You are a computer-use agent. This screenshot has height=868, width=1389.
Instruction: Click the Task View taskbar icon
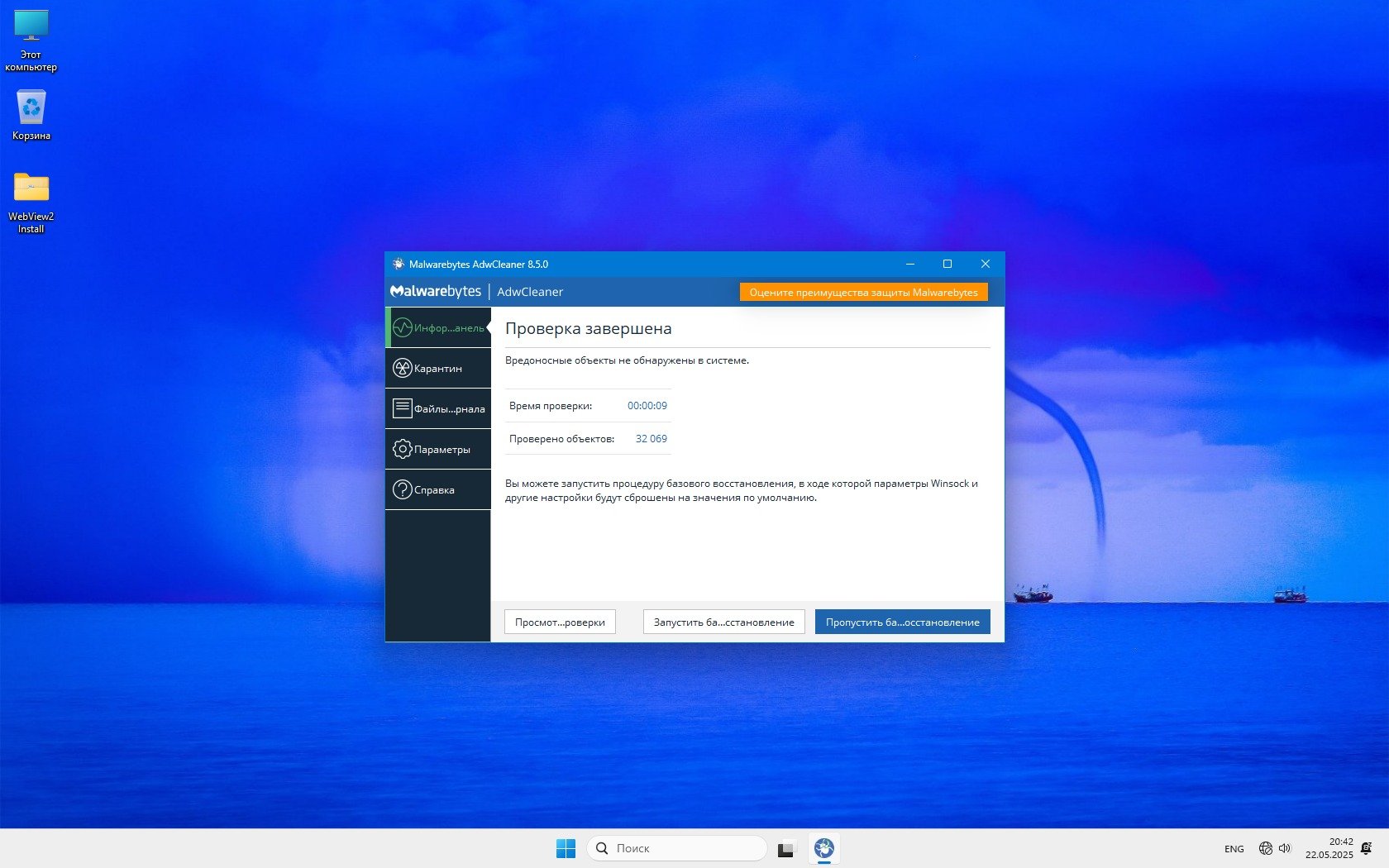pos(785,848)
